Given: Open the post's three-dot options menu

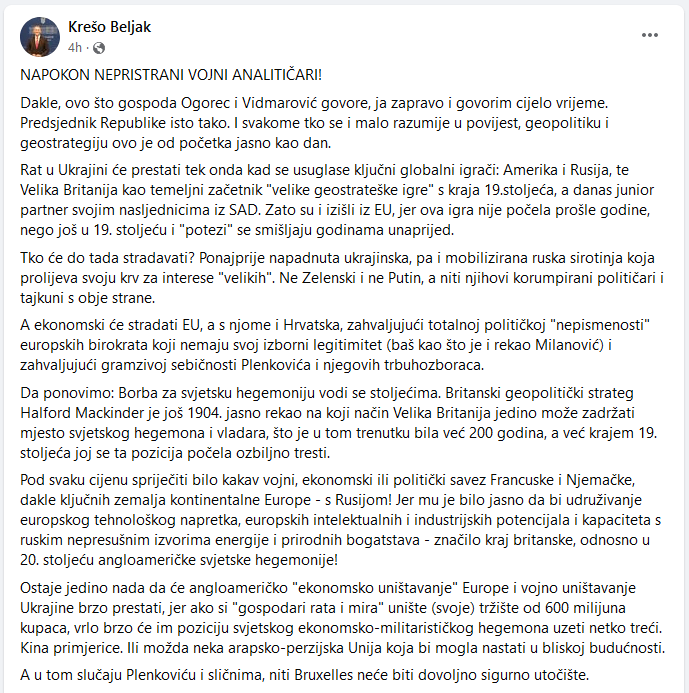Looking at the screenshot, I should point(650,35).
